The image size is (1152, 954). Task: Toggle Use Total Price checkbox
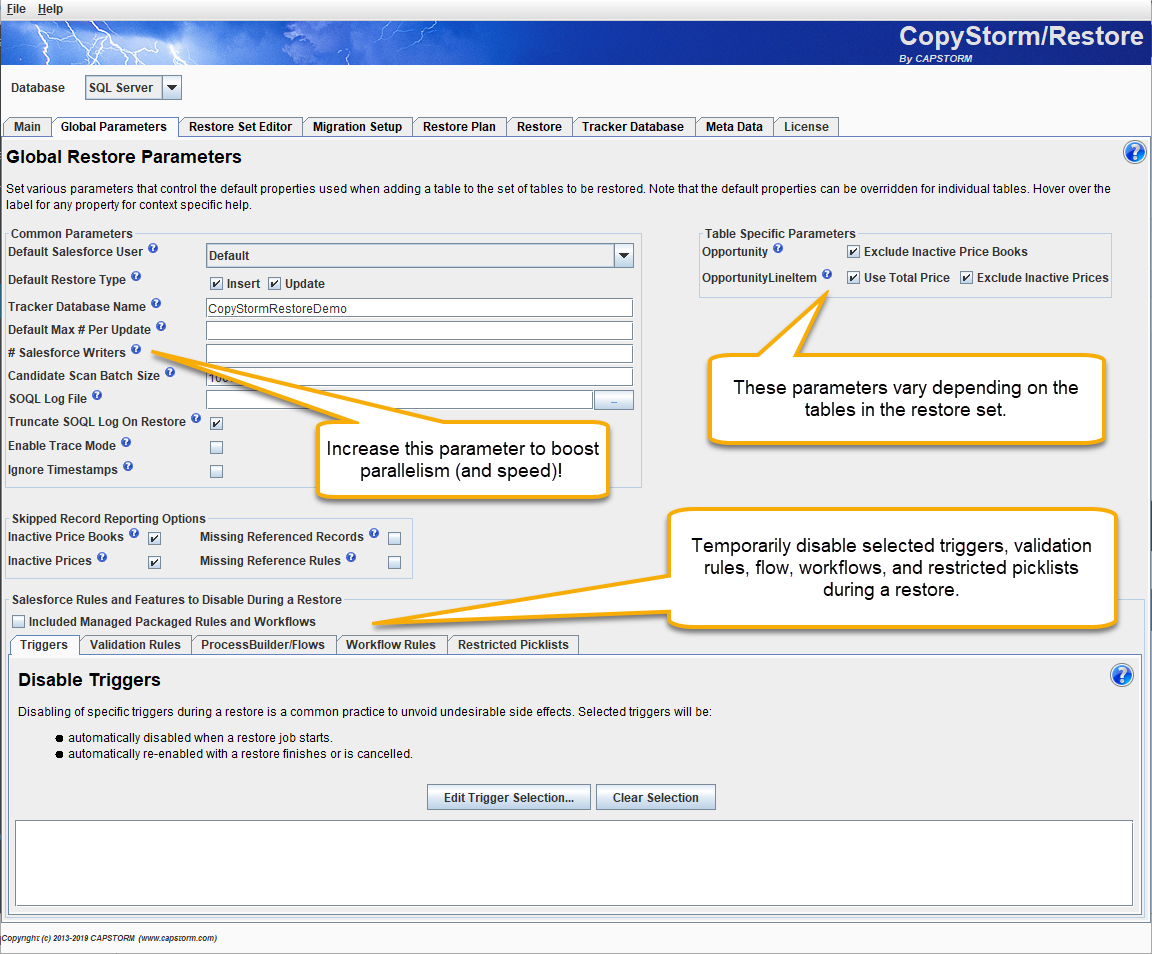pyautogui.click(x=854, y=278)
